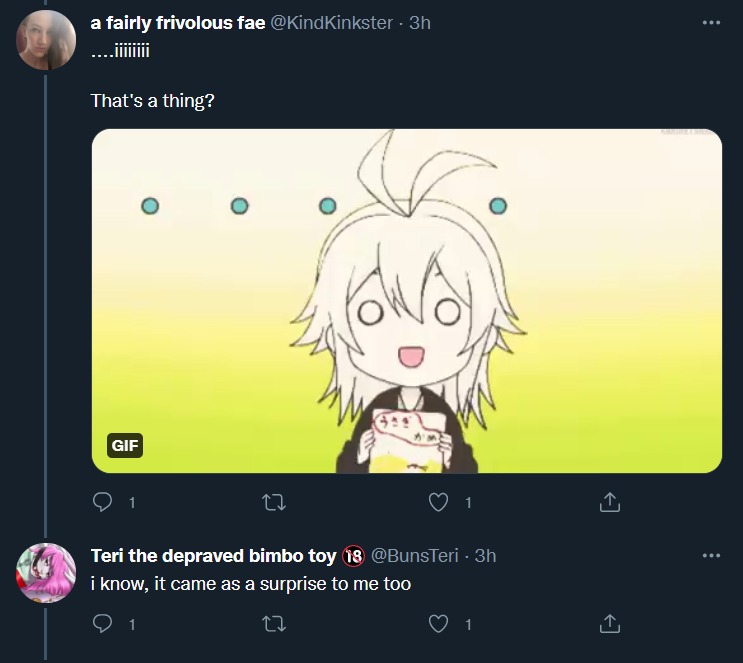Retweet the BunsTeri tweet
Screen dimensions: 743x663
tap(274, 624)
